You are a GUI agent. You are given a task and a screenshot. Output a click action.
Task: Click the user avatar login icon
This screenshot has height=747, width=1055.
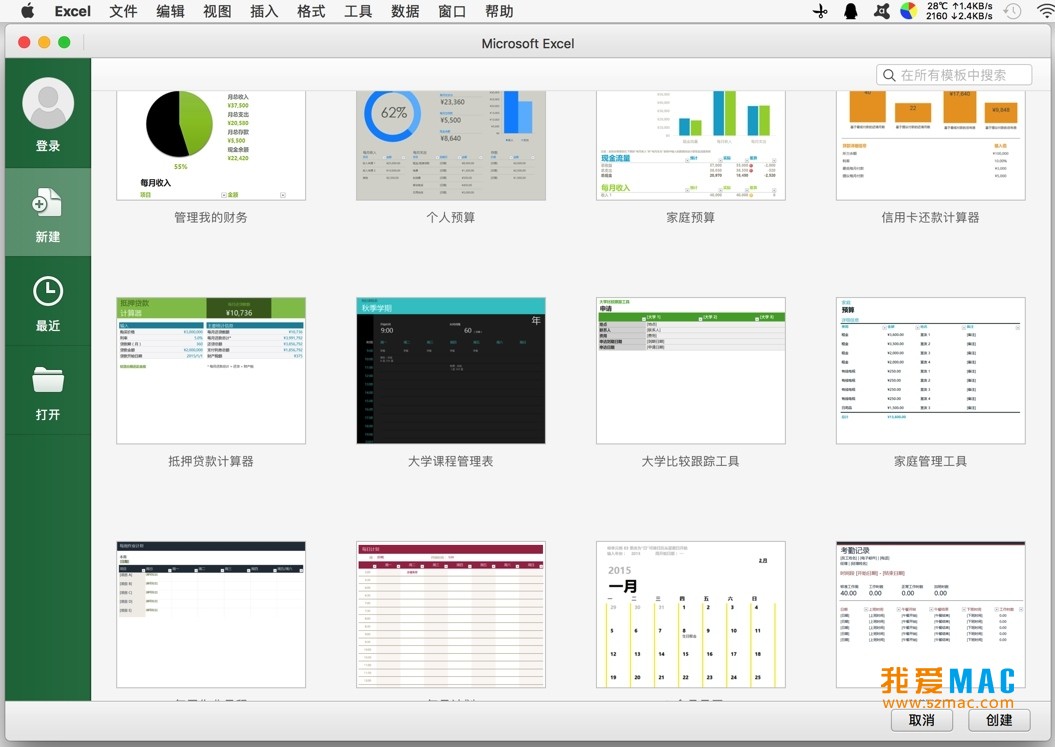[48, 103]
